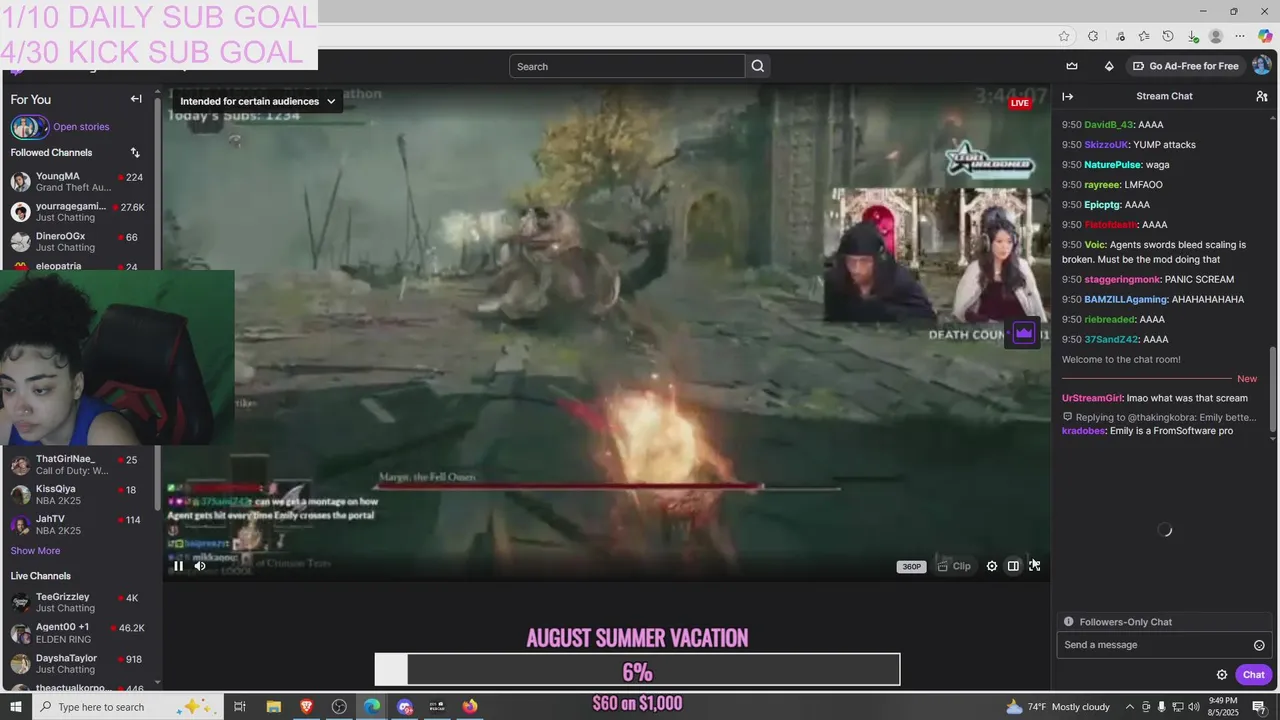Open Windows Start menu
1280x720 pixels.
[x=16, y=707]
